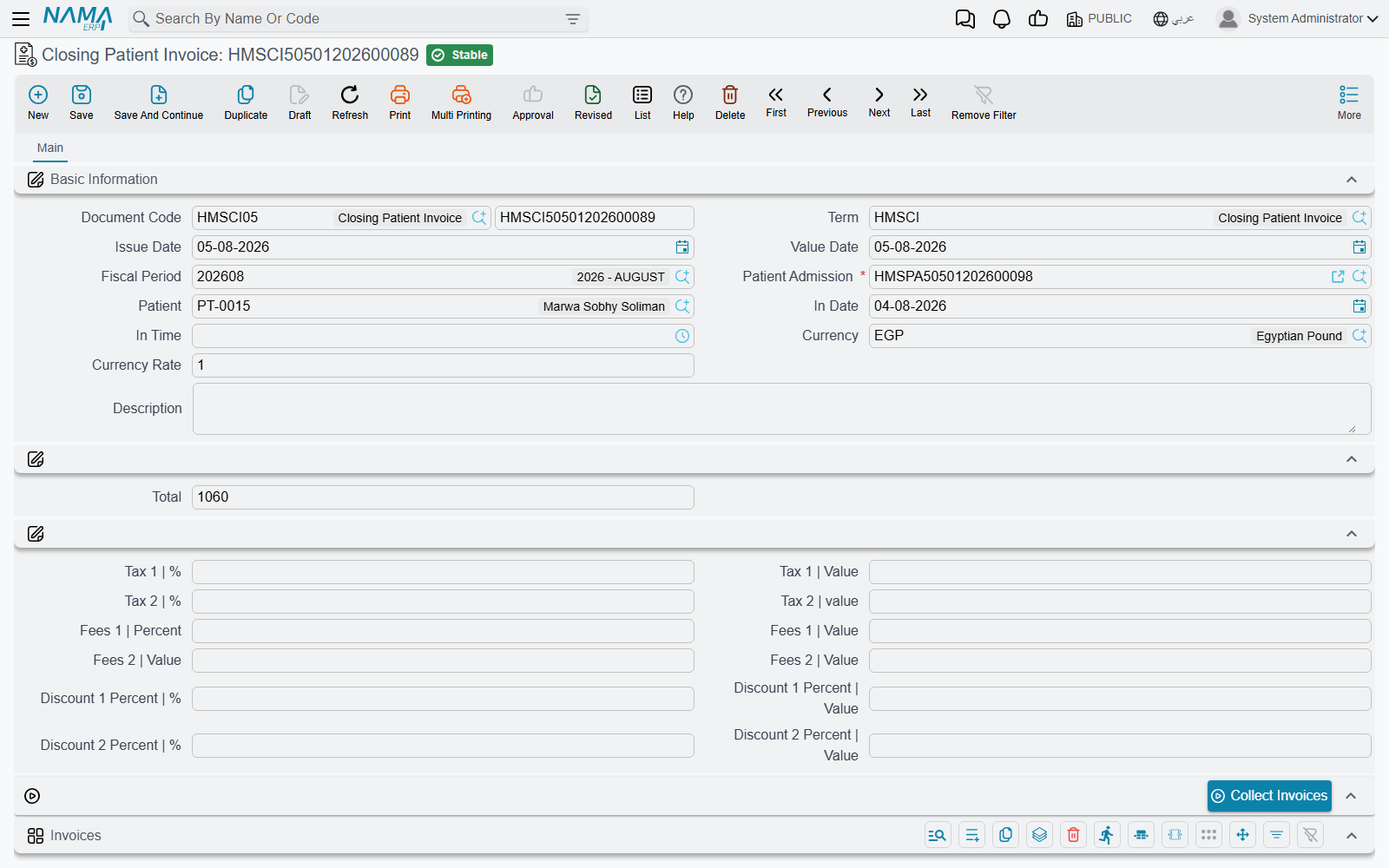Viewport: 1389px width, 868px height.
Task: Open the notifications bell
Action: coord(1002,18)
